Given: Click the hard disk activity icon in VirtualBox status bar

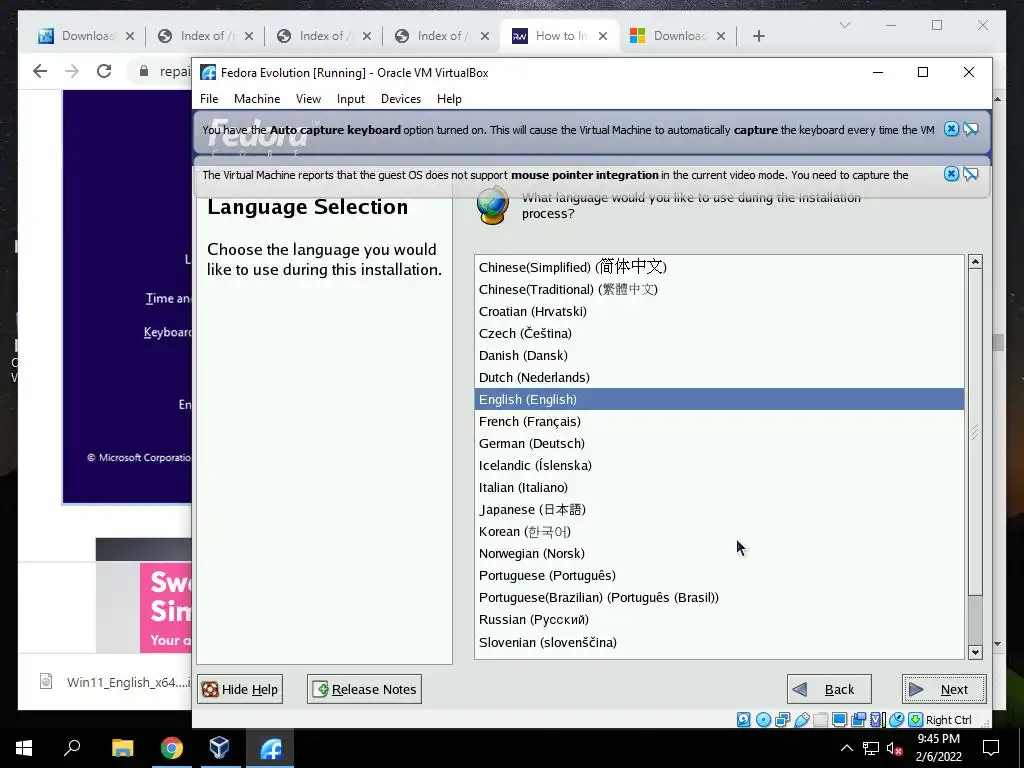Looking at the screenshot, I should click(744, 720).
